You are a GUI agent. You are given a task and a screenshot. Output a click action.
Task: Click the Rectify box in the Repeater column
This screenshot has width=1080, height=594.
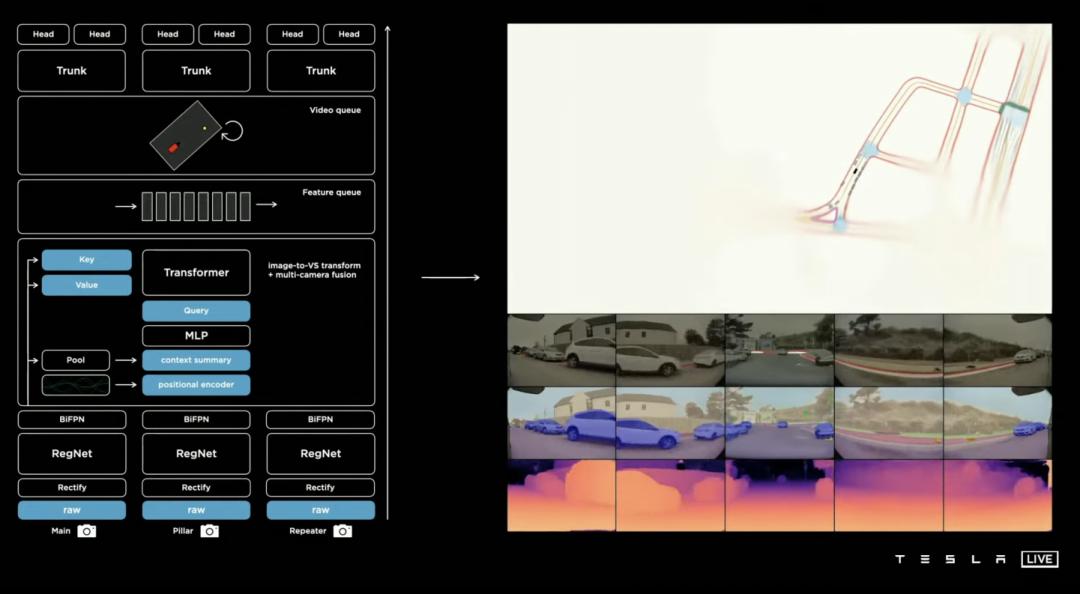point(321,487)
